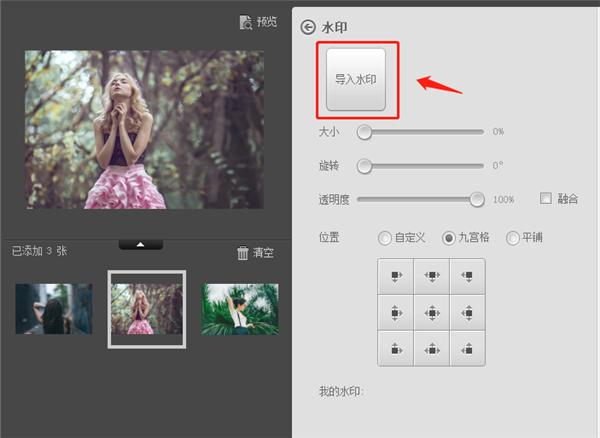
Task: Select the middle-right grid position icon
Action: 466,312
